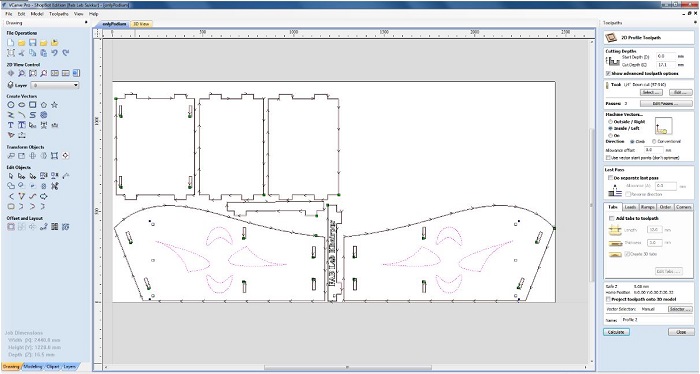Draw a circle with the Circle tool
The image size is (700, 374).
(x=11, y=105)
